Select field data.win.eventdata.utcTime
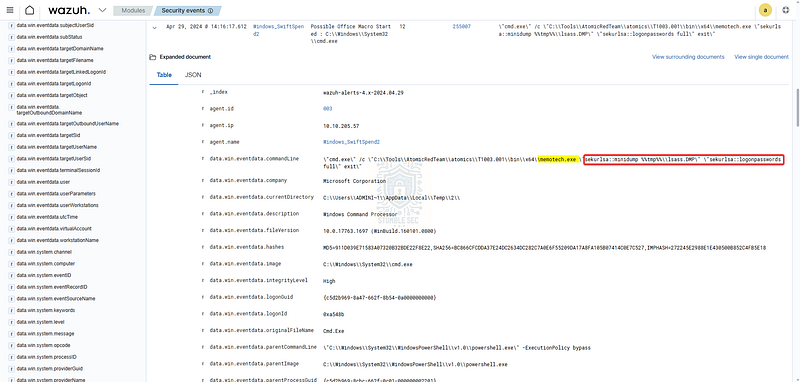Viewport: 800px width, 382px height. tap(47, 217)
